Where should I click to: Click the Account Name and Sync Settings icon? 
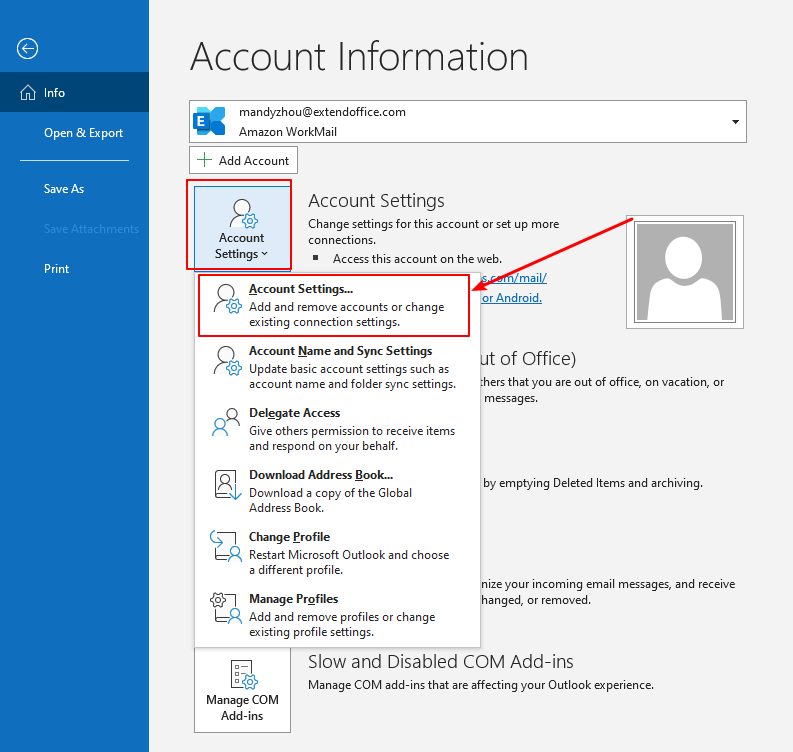coord(227,361)
